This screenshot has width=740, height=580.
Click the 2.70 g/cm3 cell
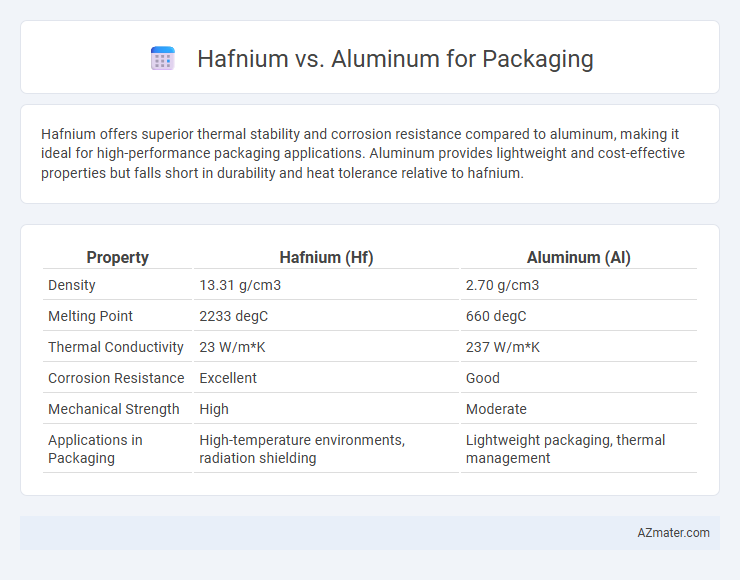[579, 285]
